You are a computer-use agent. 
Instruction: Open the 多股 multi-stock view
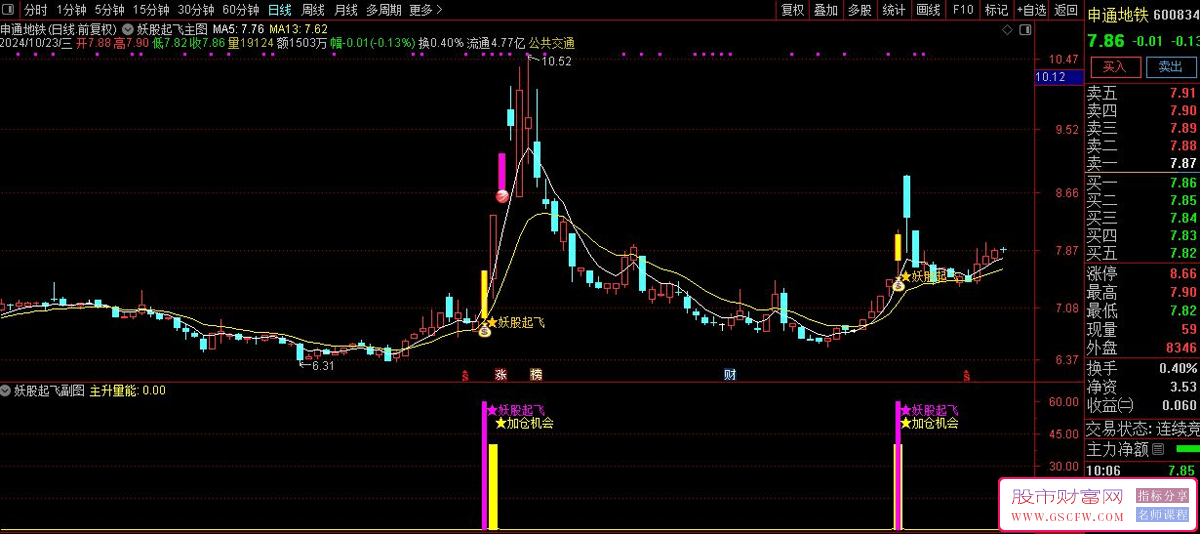[x=859, y=10]
